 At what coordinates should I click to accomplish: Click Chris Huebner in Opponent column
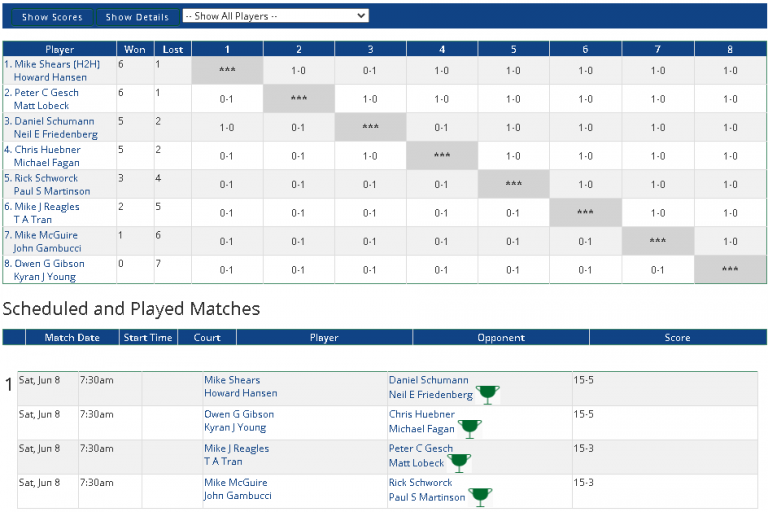point(422,414)
